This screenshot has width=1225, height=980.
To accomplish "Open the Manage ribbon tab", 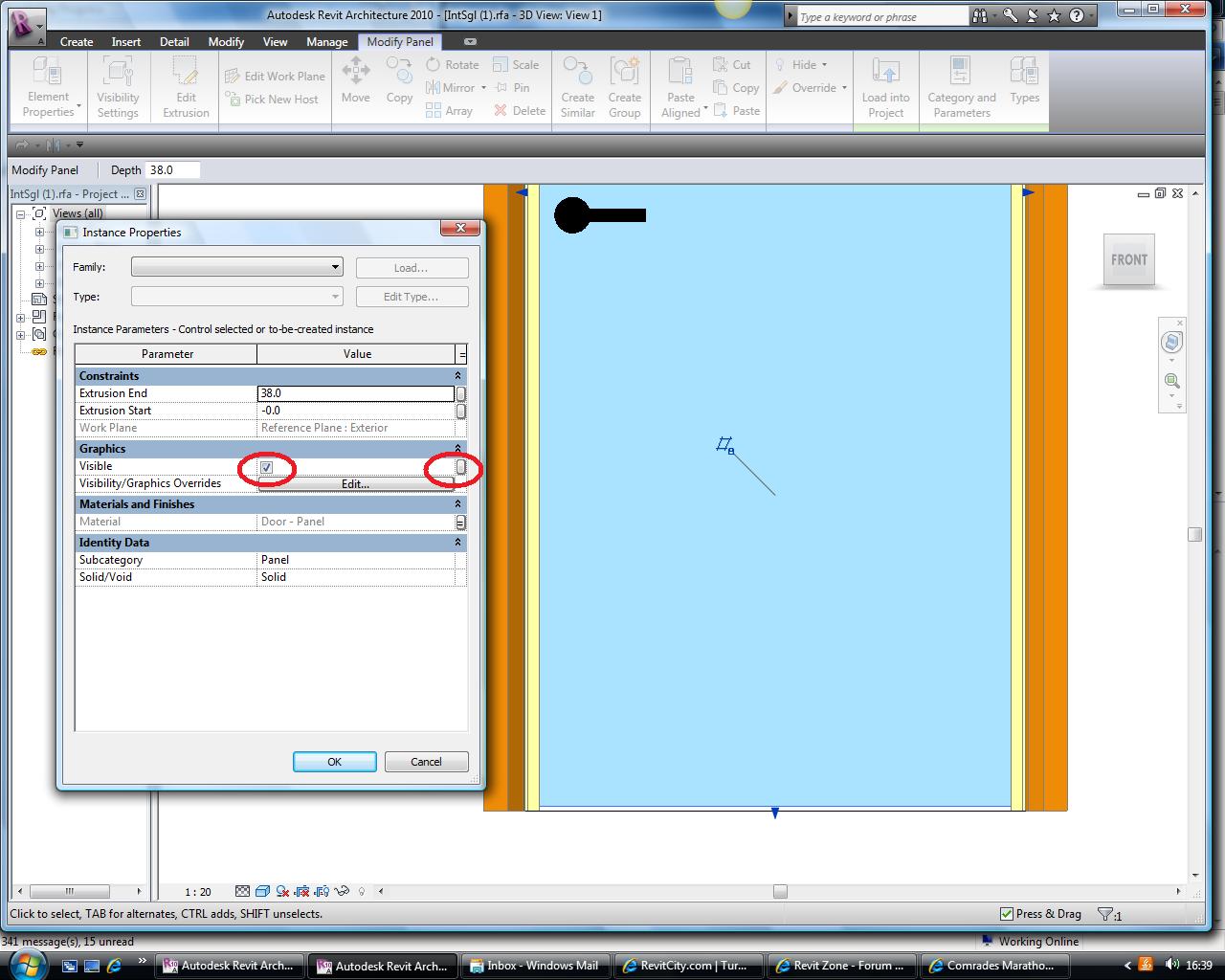I will pyautogui.click(x=327, y=42).
